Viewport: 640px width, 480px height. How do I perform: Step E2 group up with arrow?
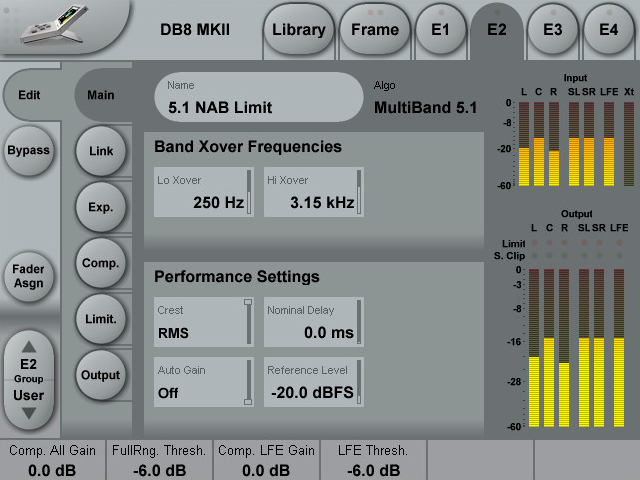click(29, 347)
